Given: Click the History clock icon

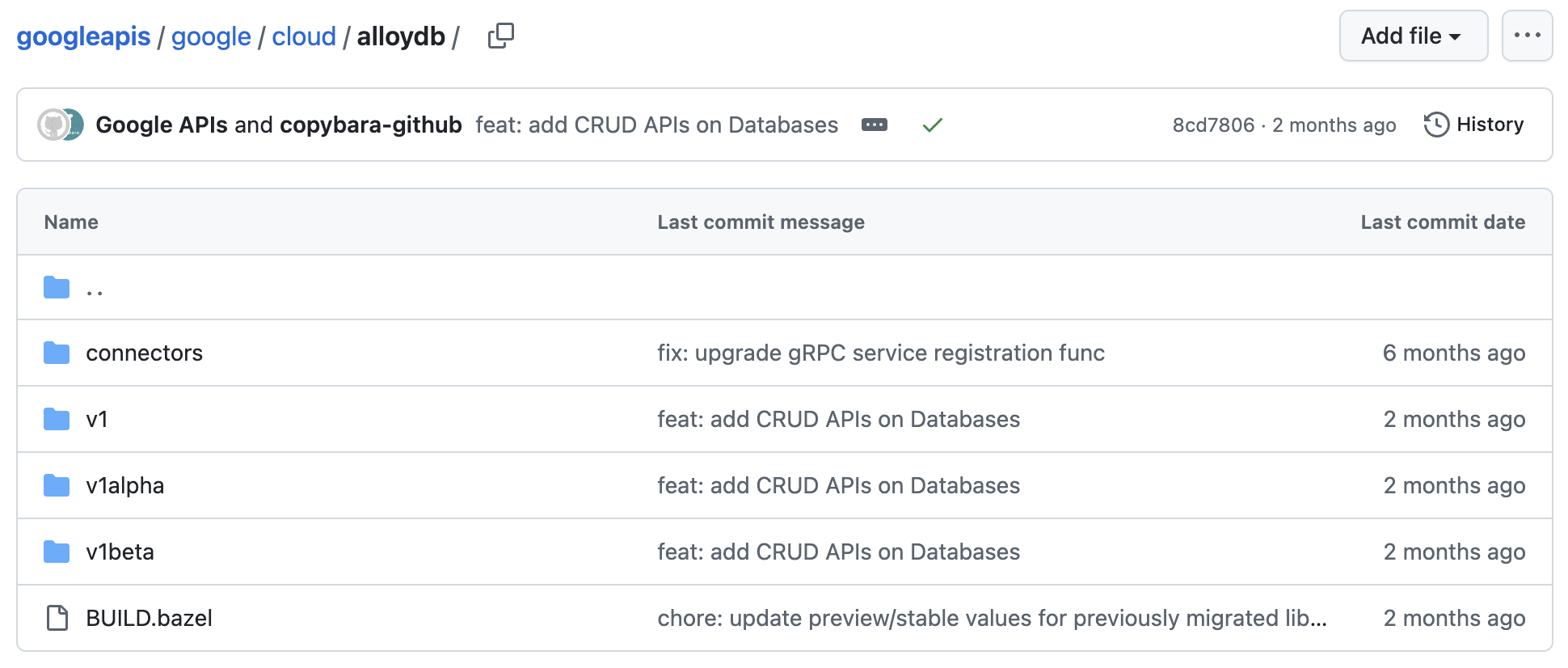Looking at the screenshot, I should (x=1436, y=125).
